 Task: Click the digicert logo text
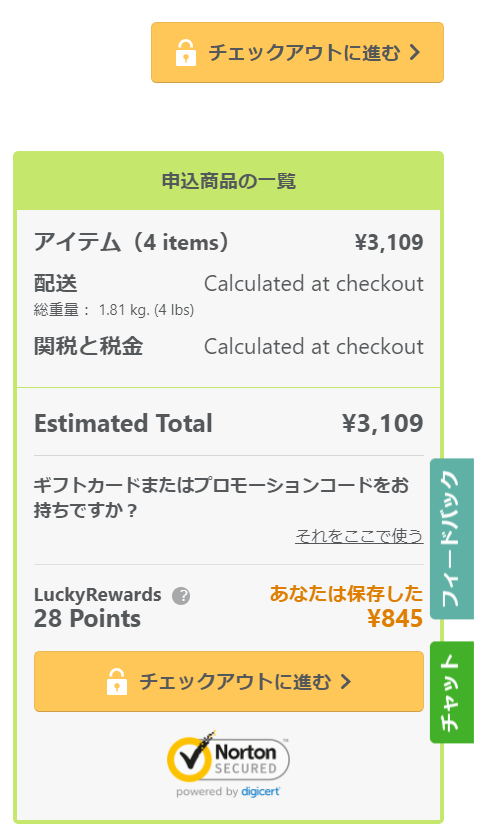tap(260, 792)
